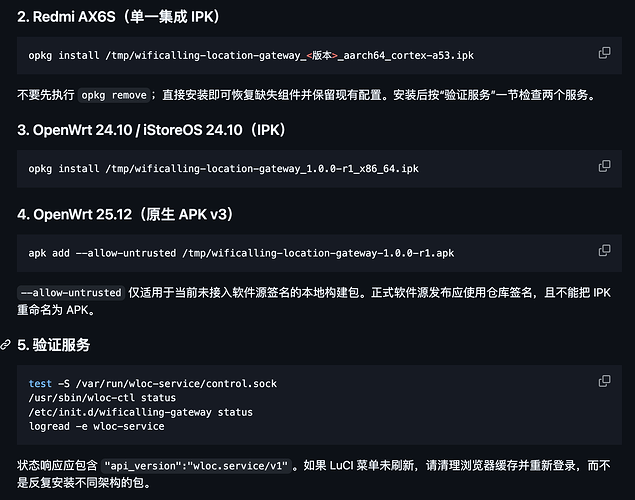Click the paragraph mentioning LuCI 菜单未刷新
This screenshot has width=635, height=500.
coord(314,474)
